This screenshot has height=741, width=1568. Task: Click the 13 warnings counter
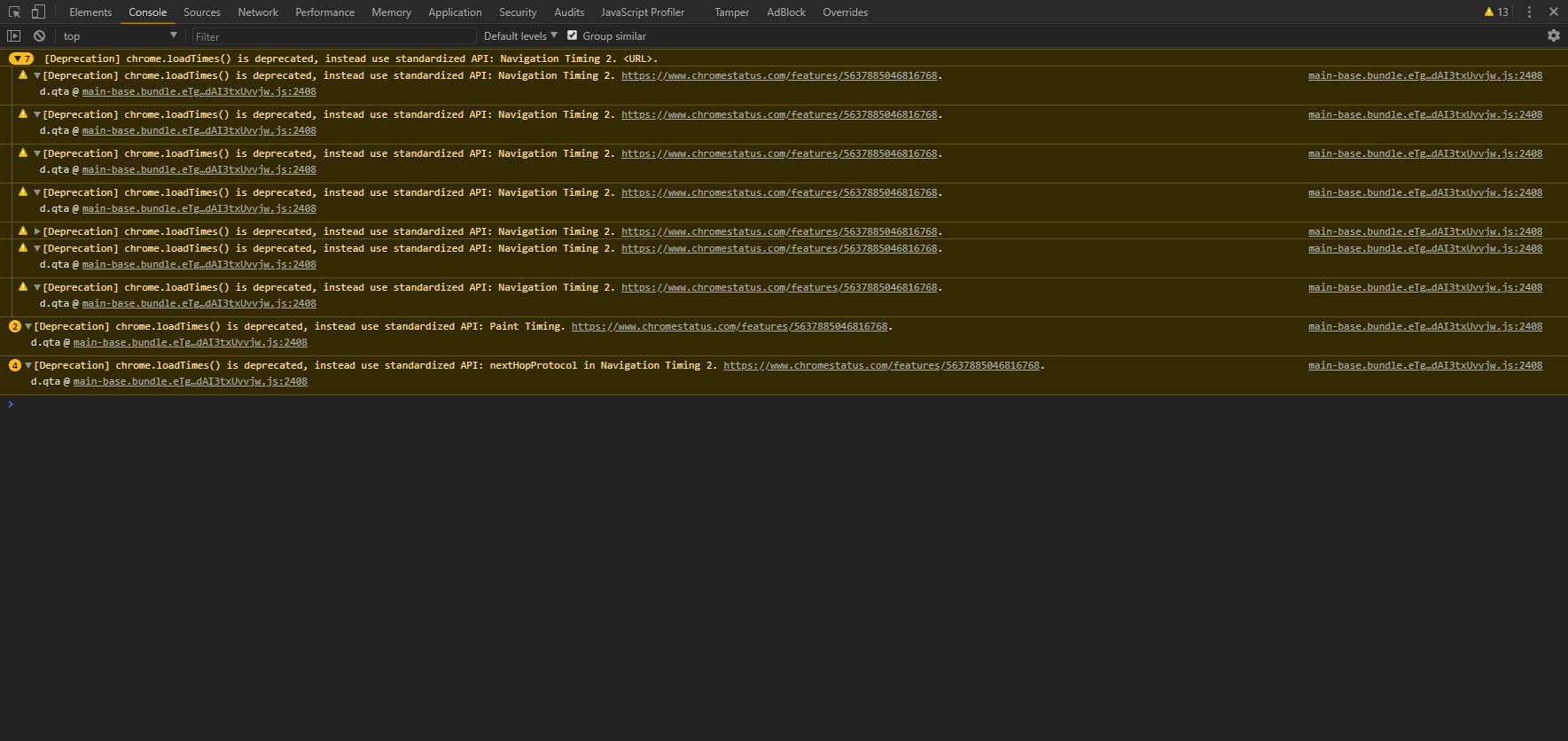click(1496, 12)
